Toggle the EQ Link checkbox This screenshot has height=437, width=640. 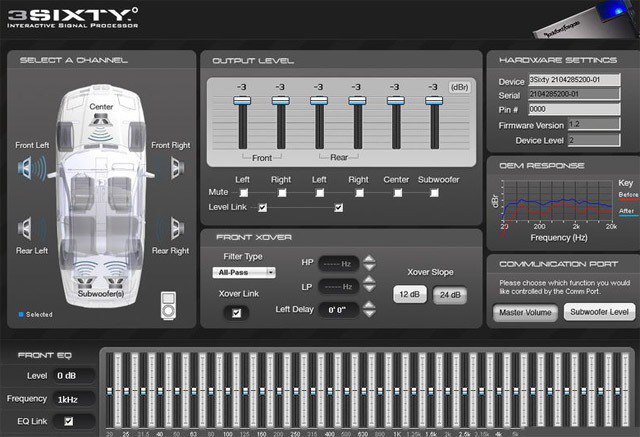(x=67, y=421)
